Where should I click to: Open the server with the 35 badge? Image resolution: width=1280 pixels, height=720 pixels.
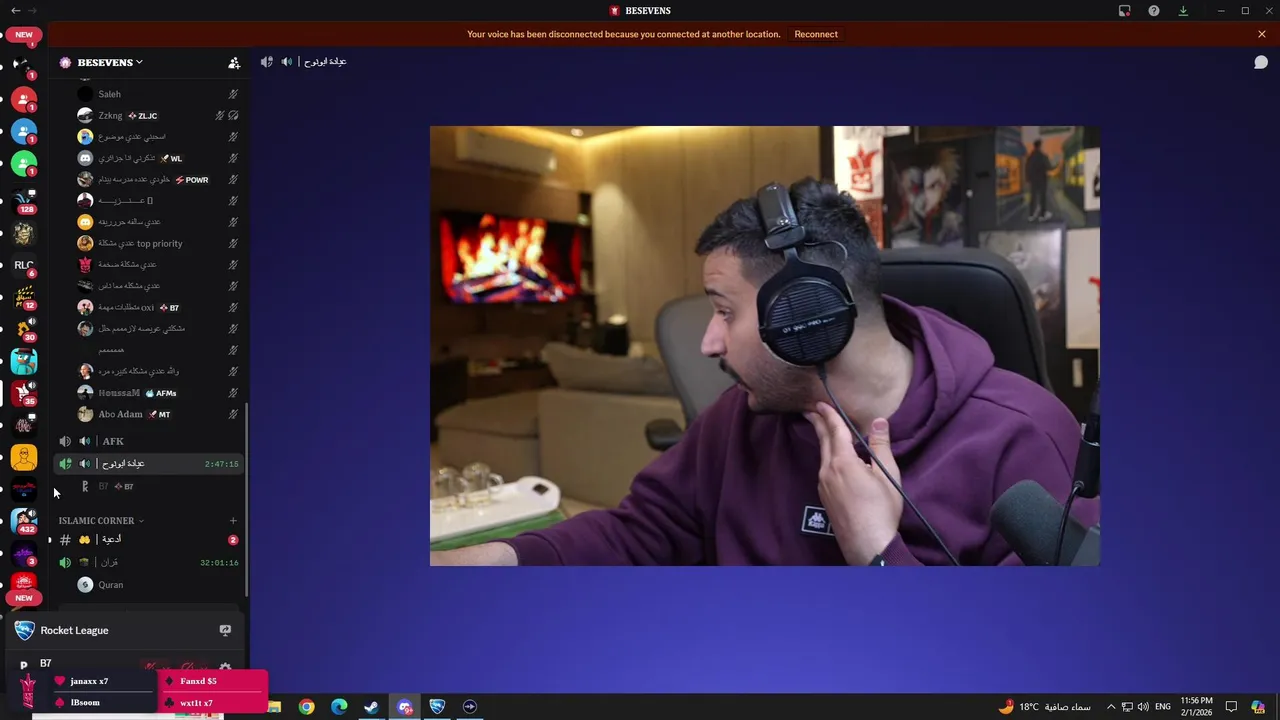coord(24,393)
